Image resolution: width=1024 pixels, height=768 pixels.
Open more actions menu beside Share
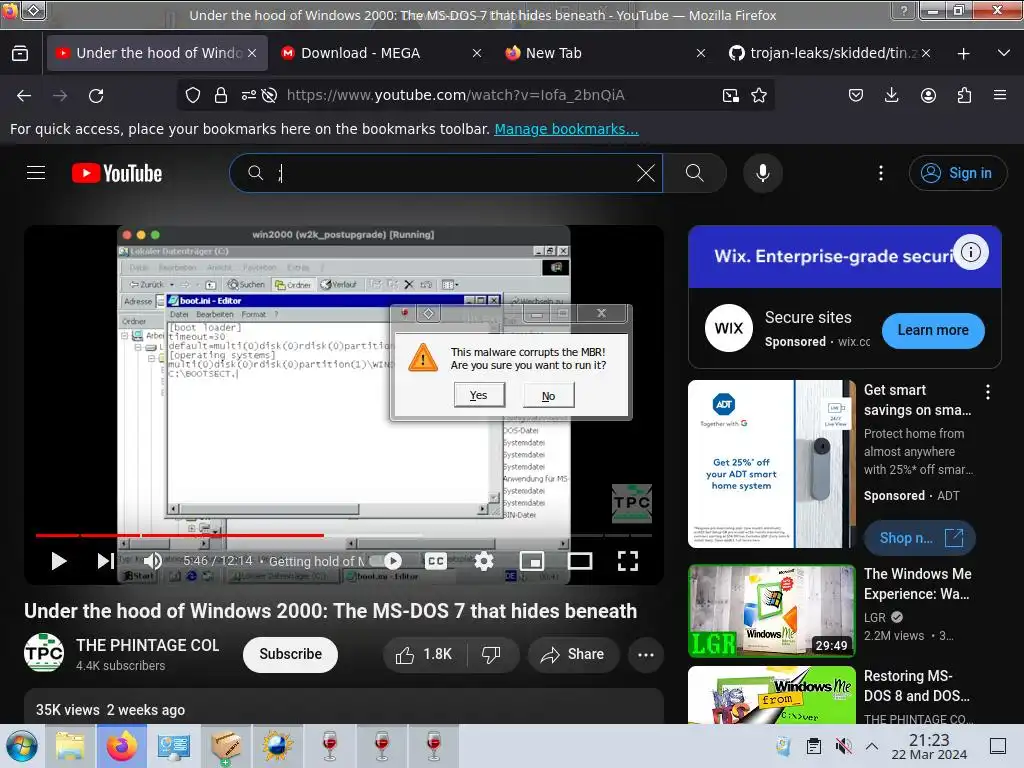pos(646,654)
